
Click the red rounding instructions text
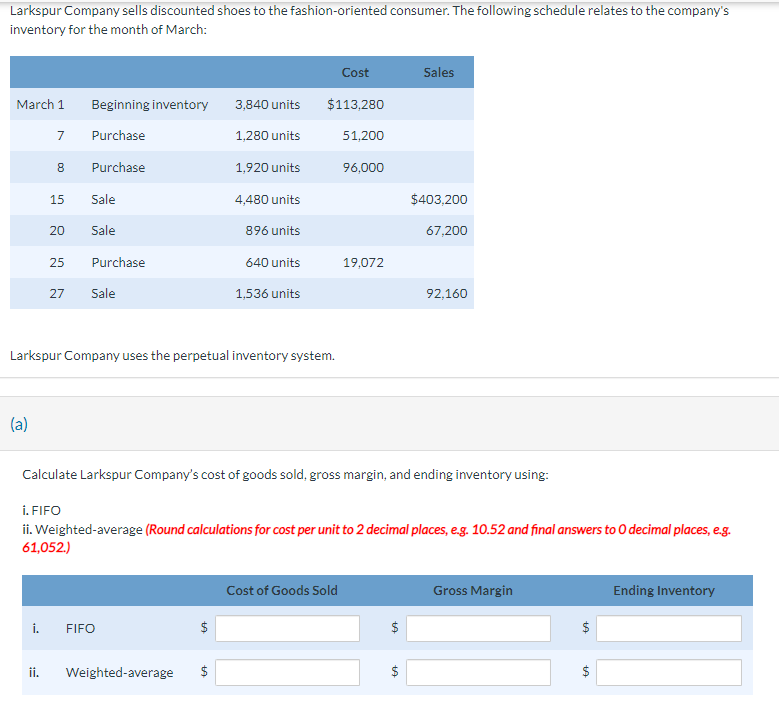376,538
